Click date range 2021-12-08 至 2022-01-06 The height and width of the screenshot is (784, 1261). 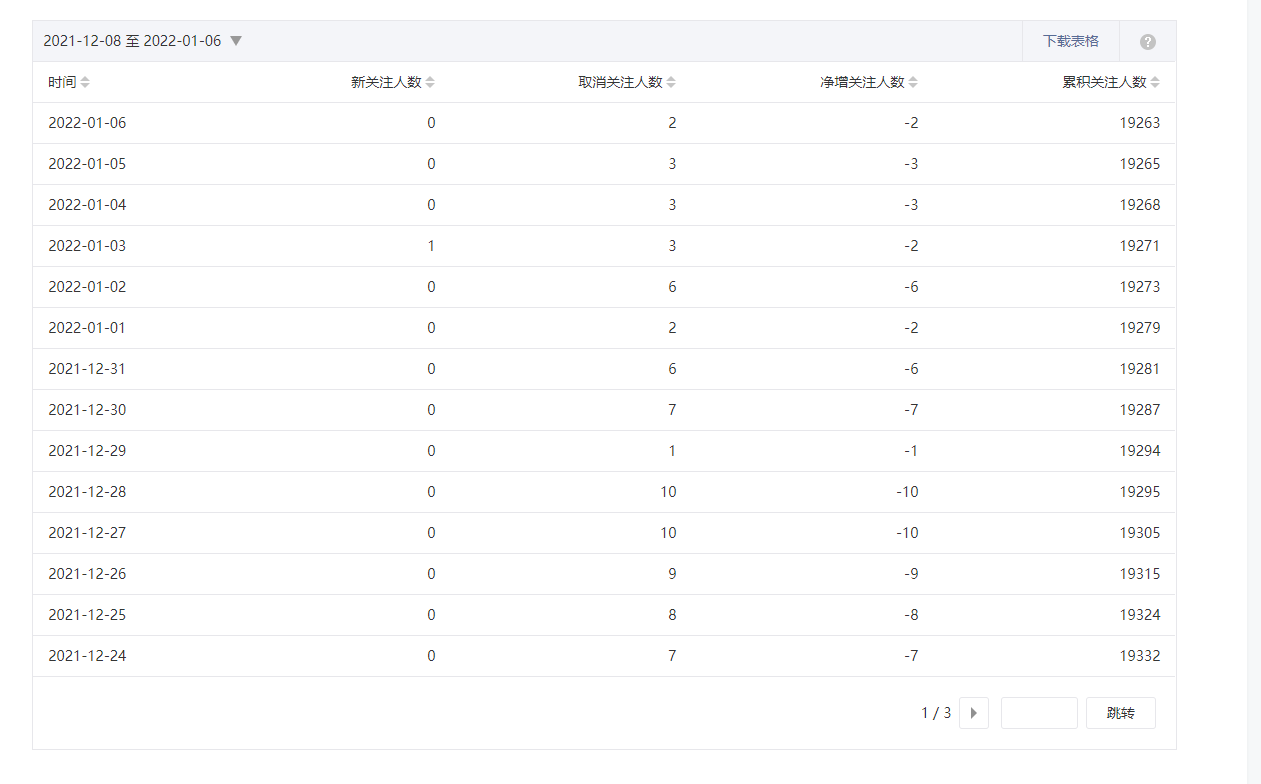132,41
